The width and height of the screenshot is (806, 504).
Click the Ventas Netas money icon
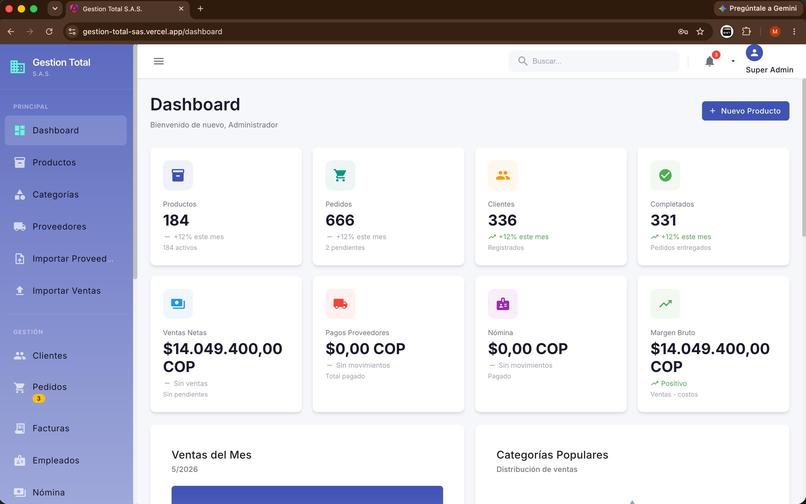tap(178, 304)
